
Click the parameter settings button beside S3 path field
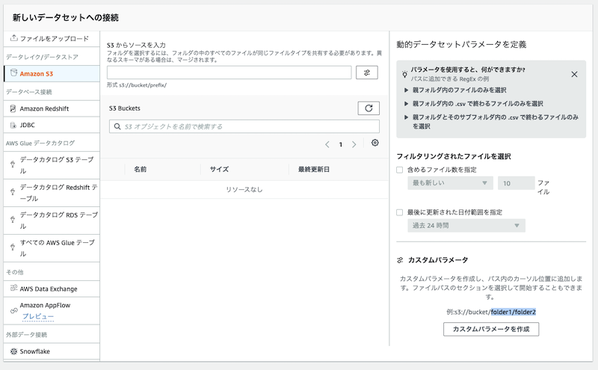[367, 72]
